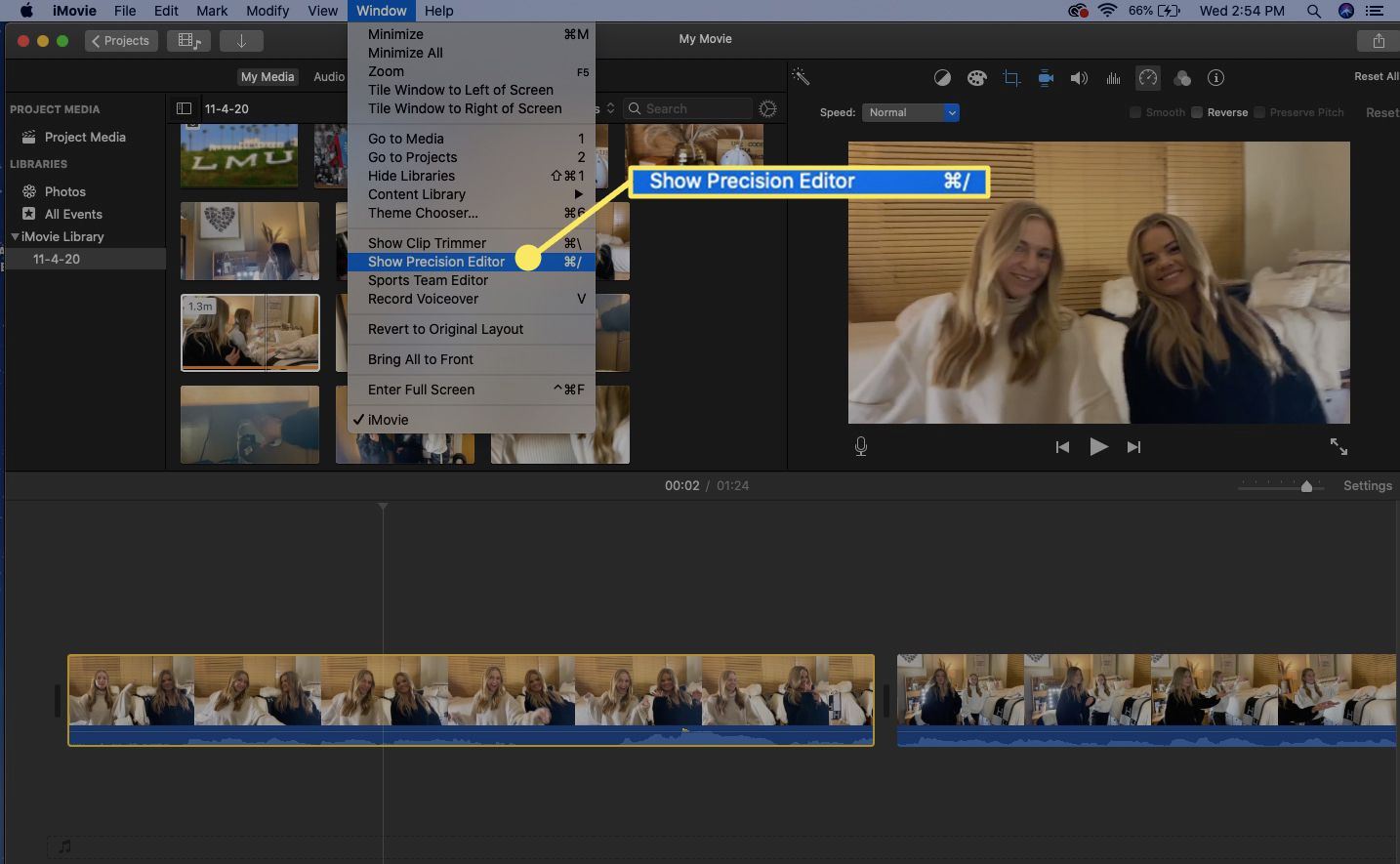Screen dimensions: 1400x864
Task: Open noise reduction and equalizer tool
Action: [x=1113, y=78]
